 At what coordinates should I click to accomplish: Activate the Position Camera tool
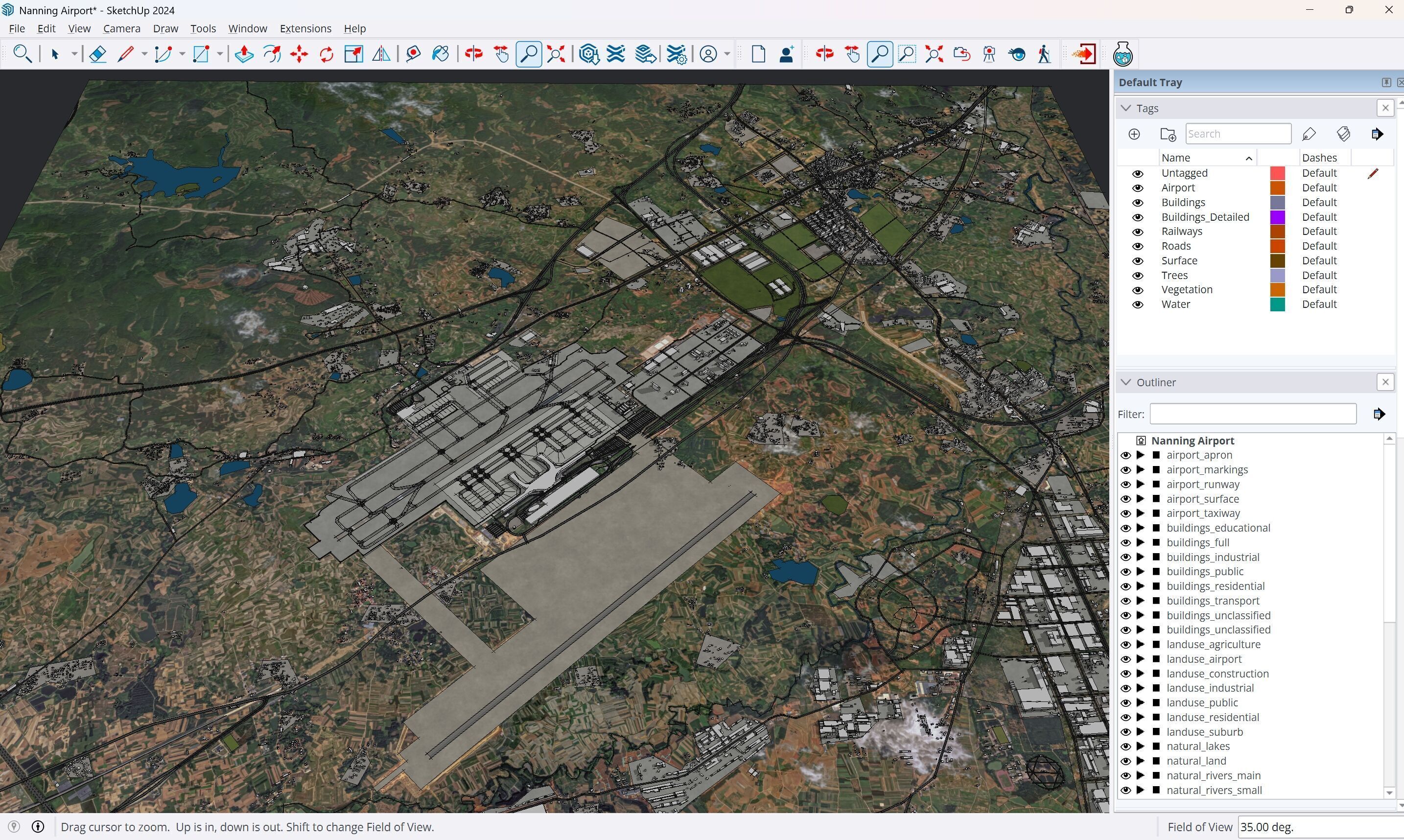click(989, 54)
